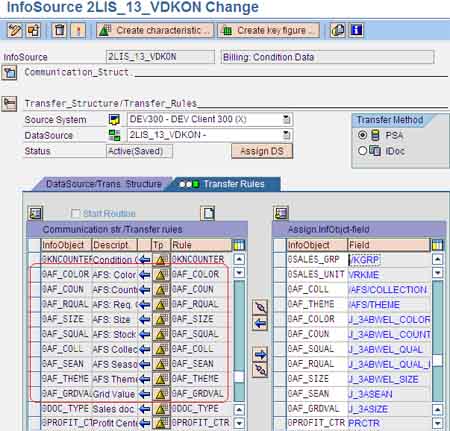Open right table column configuration icon
The image size is (450, 431).
pos(437,245)
